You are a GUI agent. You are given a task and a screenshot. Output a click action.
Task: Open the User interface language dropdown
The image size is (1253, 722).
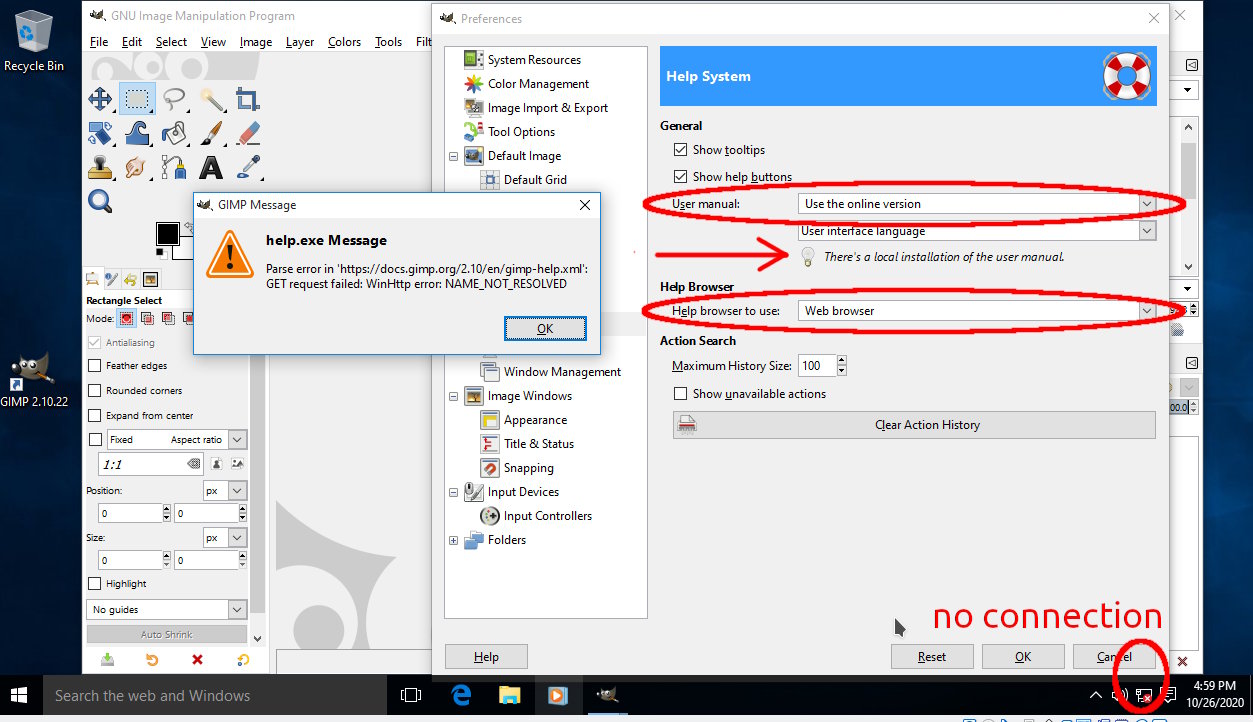click(x=978, y=231)
